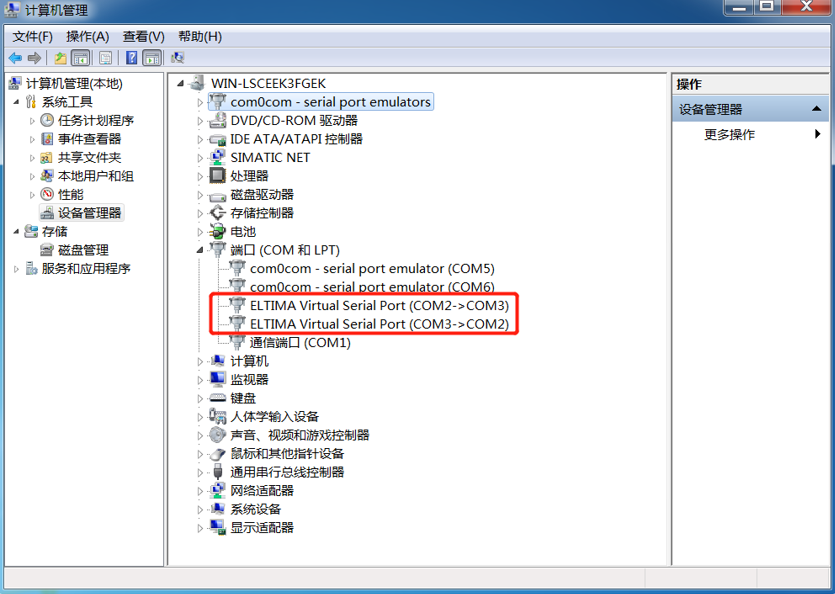Screen dimensions: 835x594
Task: Click the 显示适配器 display adapter icon
Action: point(217,527)
